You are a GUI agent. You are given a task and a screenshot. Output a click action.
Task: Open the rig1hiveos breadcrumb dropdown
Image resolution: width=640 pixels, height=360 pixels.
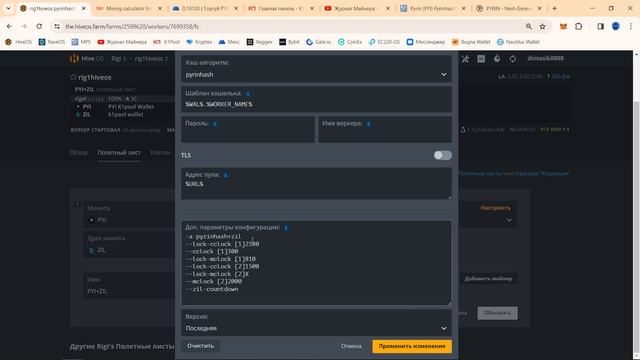[151, 59]
